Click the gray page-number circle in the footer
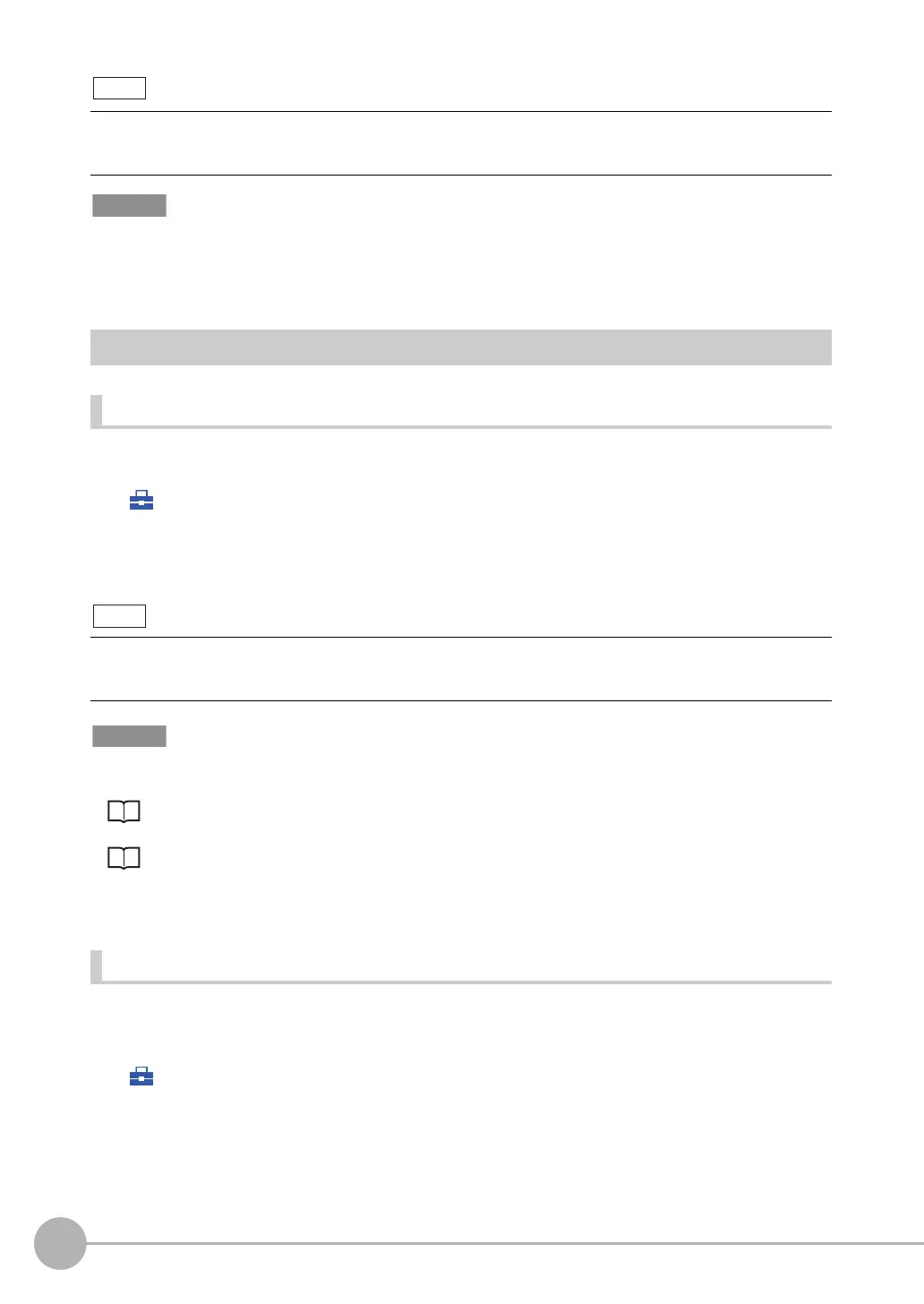 [60, 1244]
